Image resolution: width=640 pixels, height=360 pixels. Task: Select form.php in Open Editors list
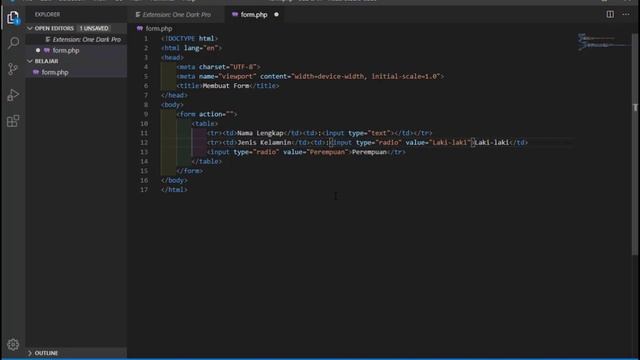pos(76,50)
